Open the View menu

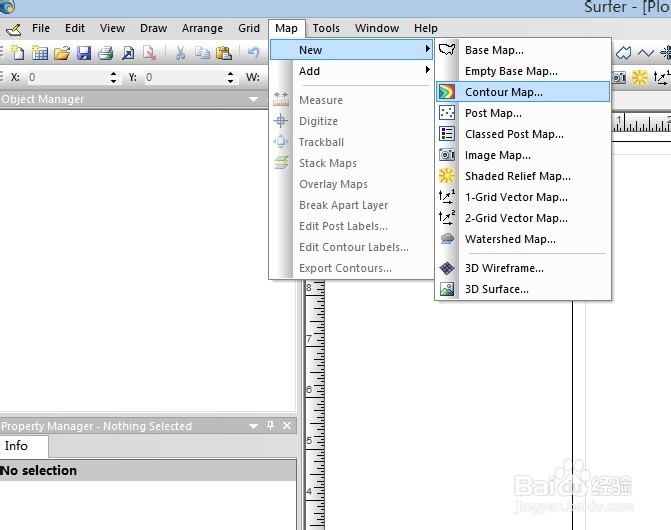(x=113, y=28)
